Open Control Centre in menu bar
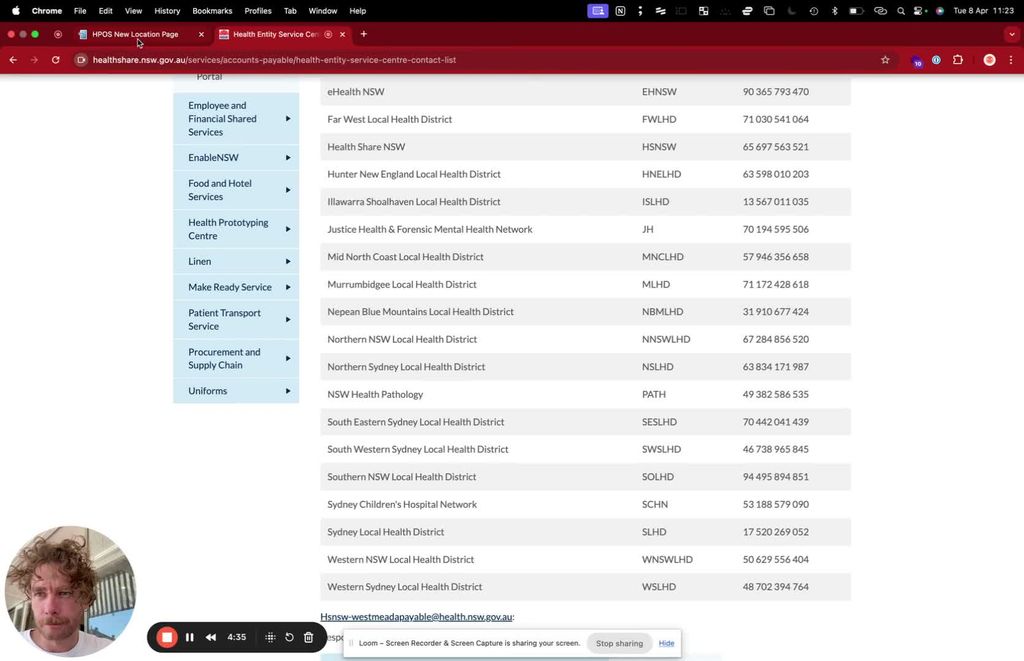 (x=920, y=10)
